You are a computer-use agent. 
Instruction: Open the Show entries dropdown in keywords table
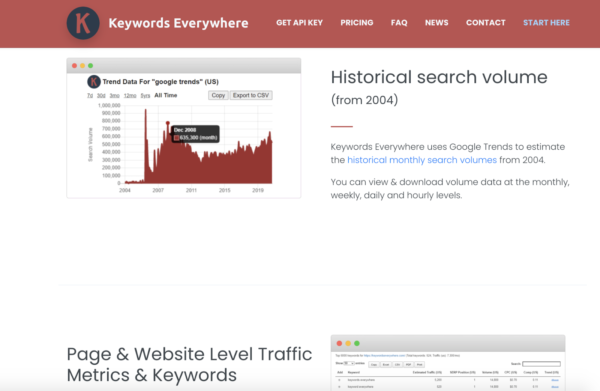(x=349, y=363)
